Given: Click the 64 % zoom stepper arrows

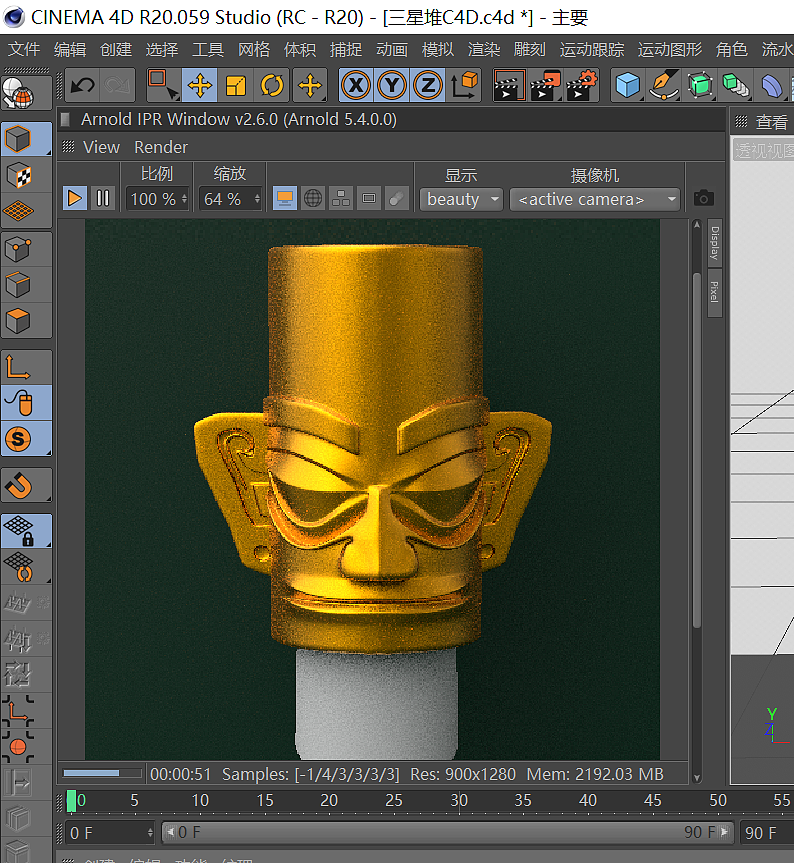Looking at the screenshot, I should [257, 199].
